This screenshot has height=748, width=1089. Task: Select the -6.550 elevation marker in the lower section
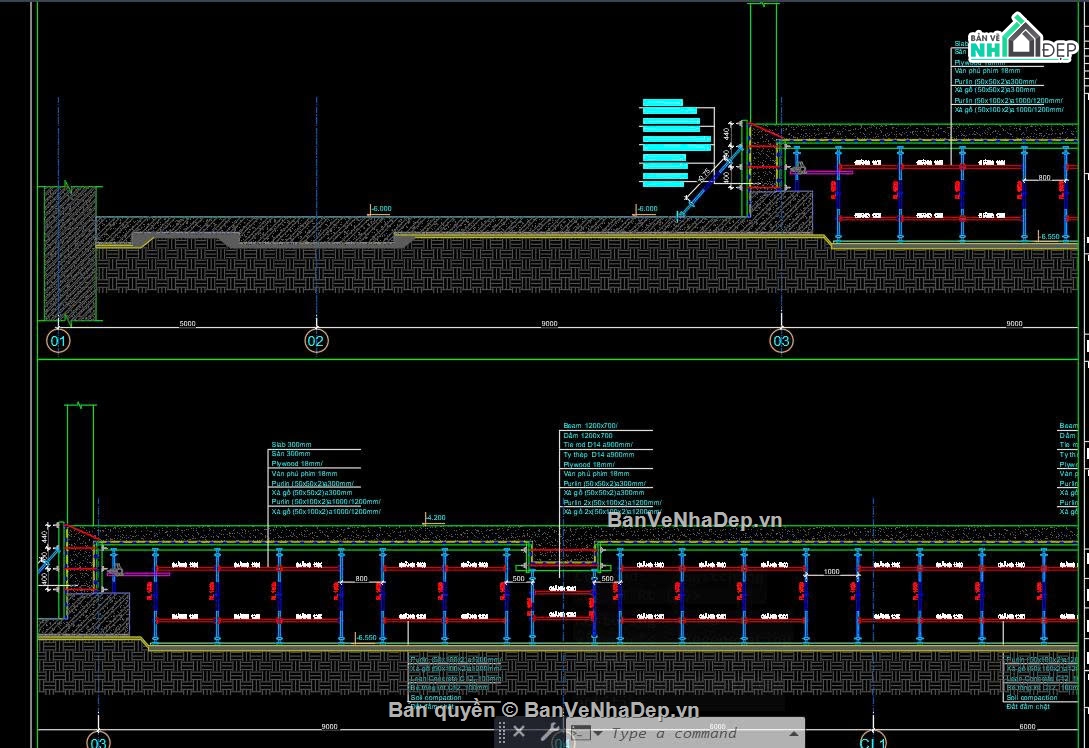pyautogui.click(x=366, y=638)
